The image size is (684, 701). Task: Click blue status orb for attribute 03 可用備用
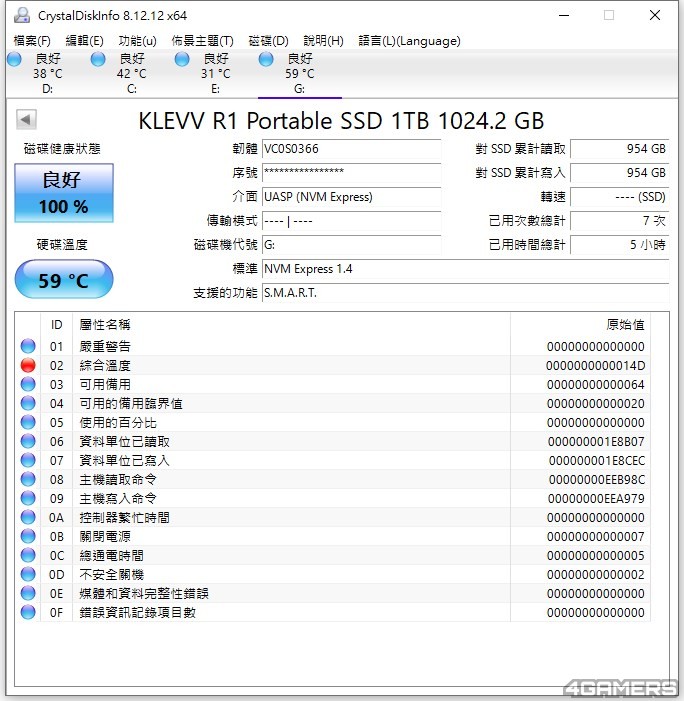coord(28,384)
